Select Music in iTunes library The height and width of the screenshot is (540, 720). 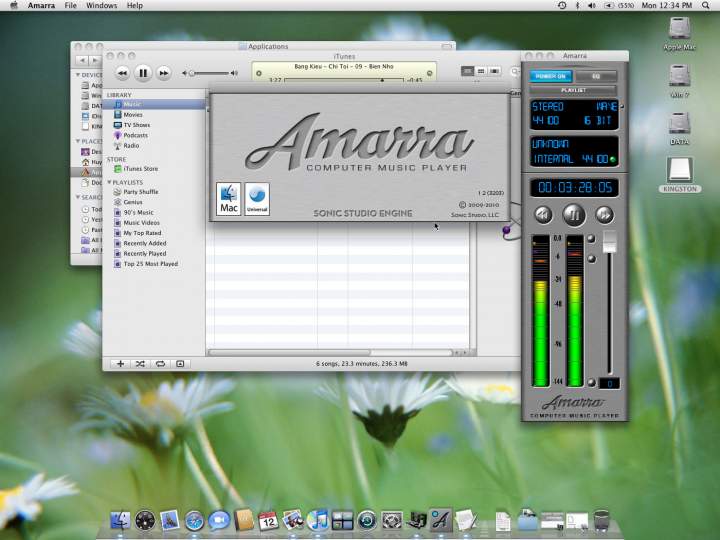click(x=154, y=104)
